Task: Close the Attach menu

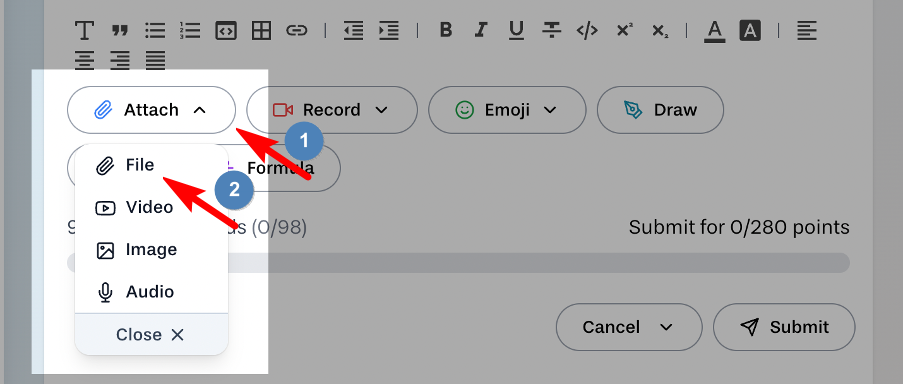Action: (152, 334)
